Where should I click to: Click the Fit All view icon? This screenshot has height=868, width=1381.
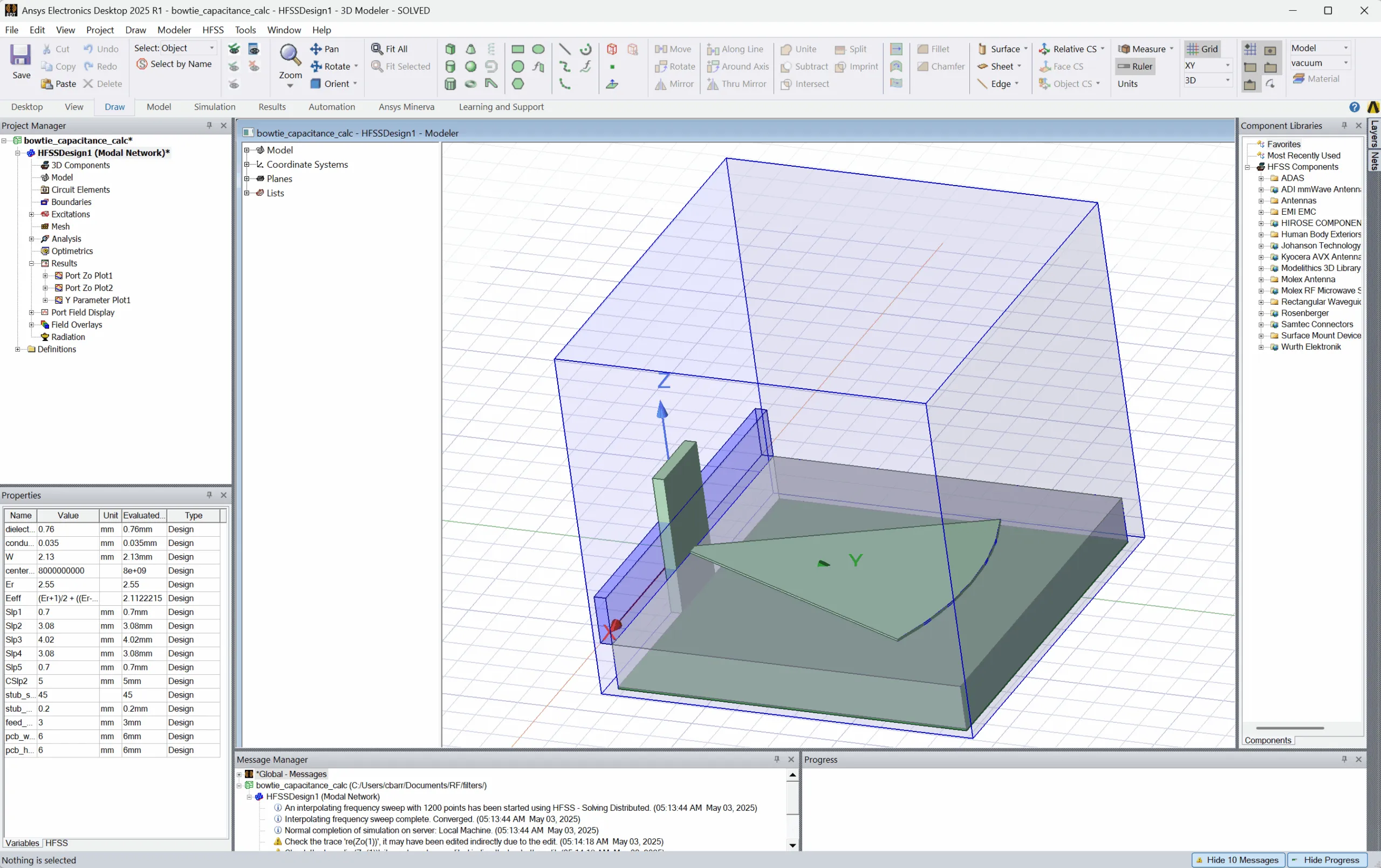(x=377, y=49)
